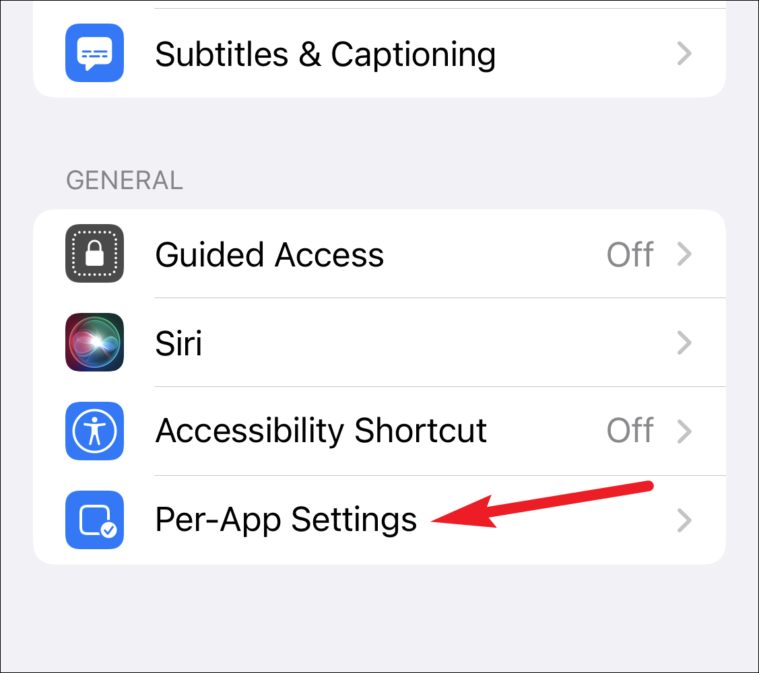Click the GENERAL section header
759x673 pixels.
124,181
